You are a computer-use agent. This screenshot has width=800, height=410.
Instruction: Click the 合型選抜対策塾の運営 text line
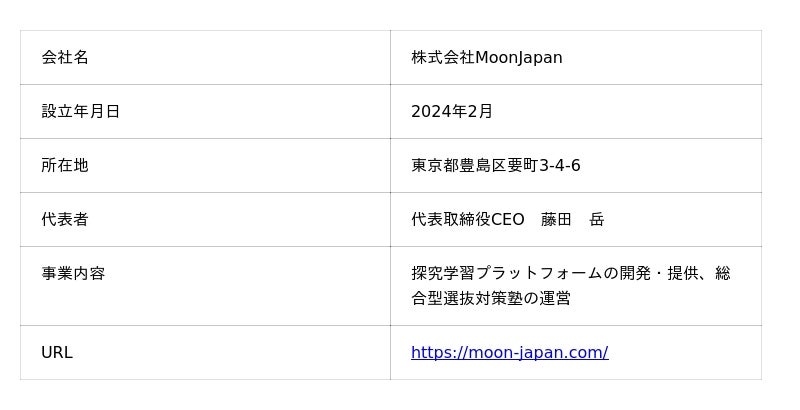(x=490, y=298)
